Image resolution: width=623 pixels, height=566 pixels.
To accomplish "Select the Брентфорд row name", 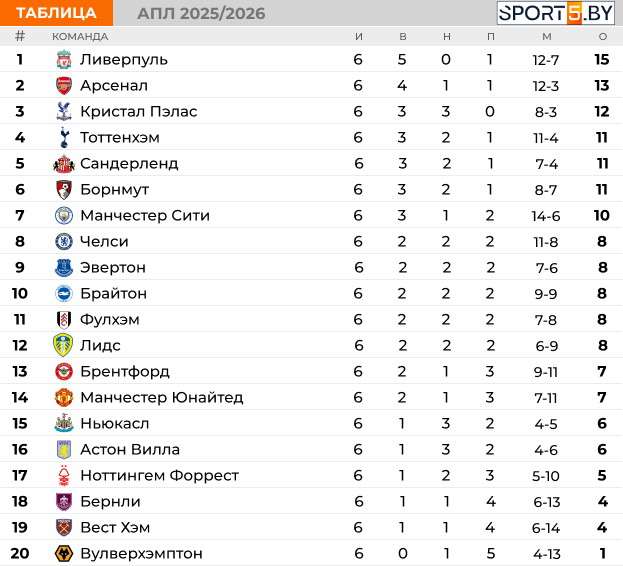I will click(x=125, y=372).
